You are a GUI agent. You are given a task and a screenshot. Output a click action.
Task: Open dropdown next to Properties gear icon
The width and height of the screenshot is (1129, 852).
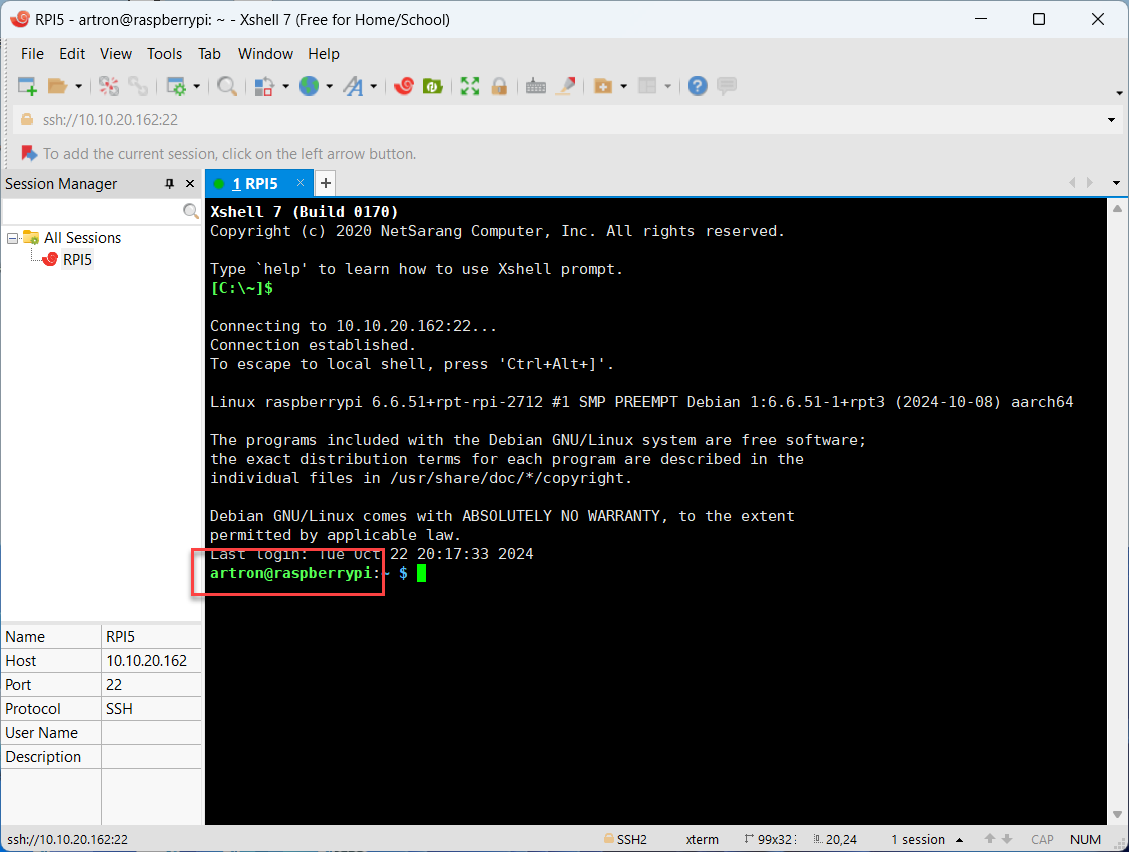click(196, 86)
